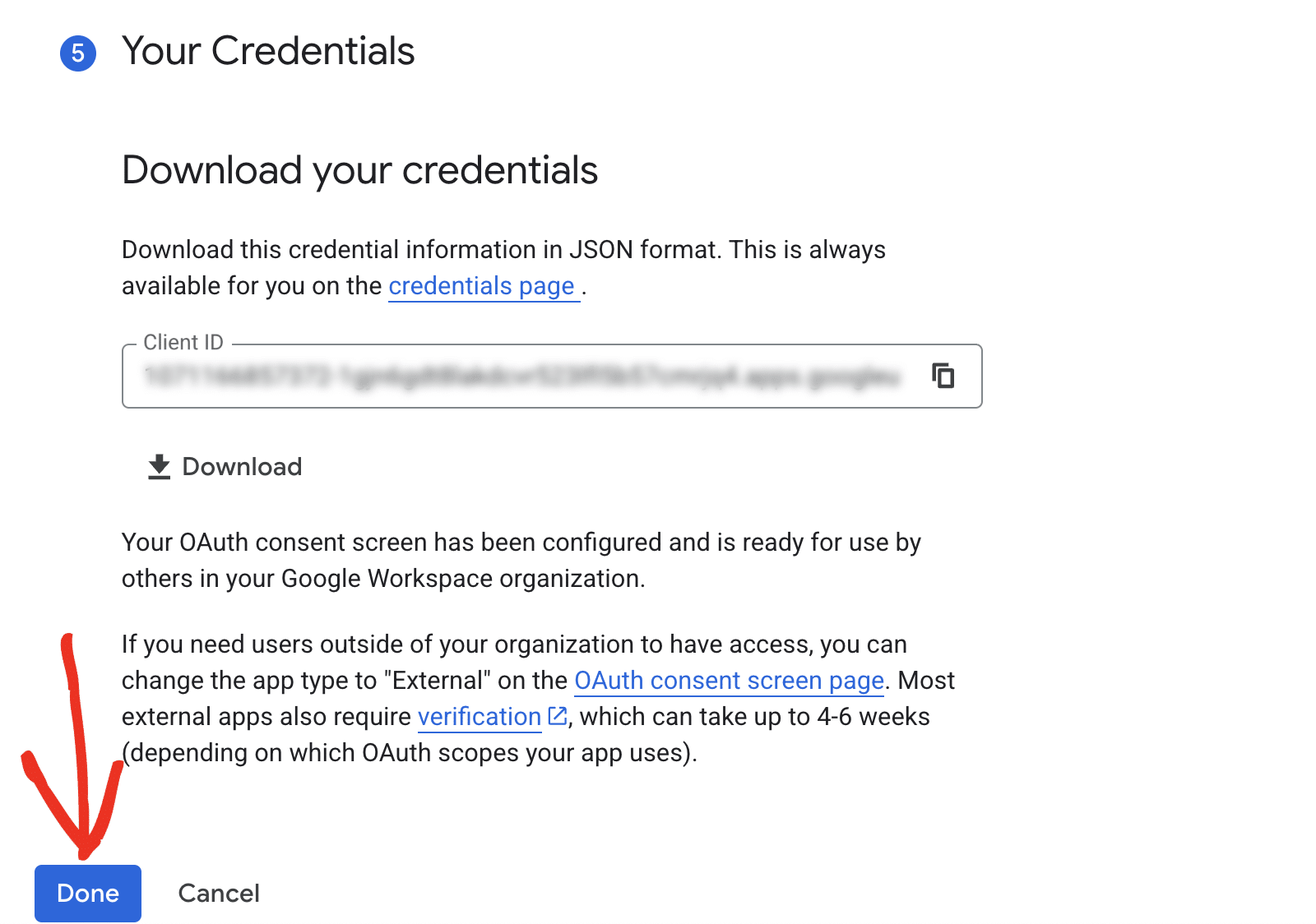This screenshot has width=1316, height=924.
Task: Click the "Download your credentials" heading
Action: (x=359, y=170)
